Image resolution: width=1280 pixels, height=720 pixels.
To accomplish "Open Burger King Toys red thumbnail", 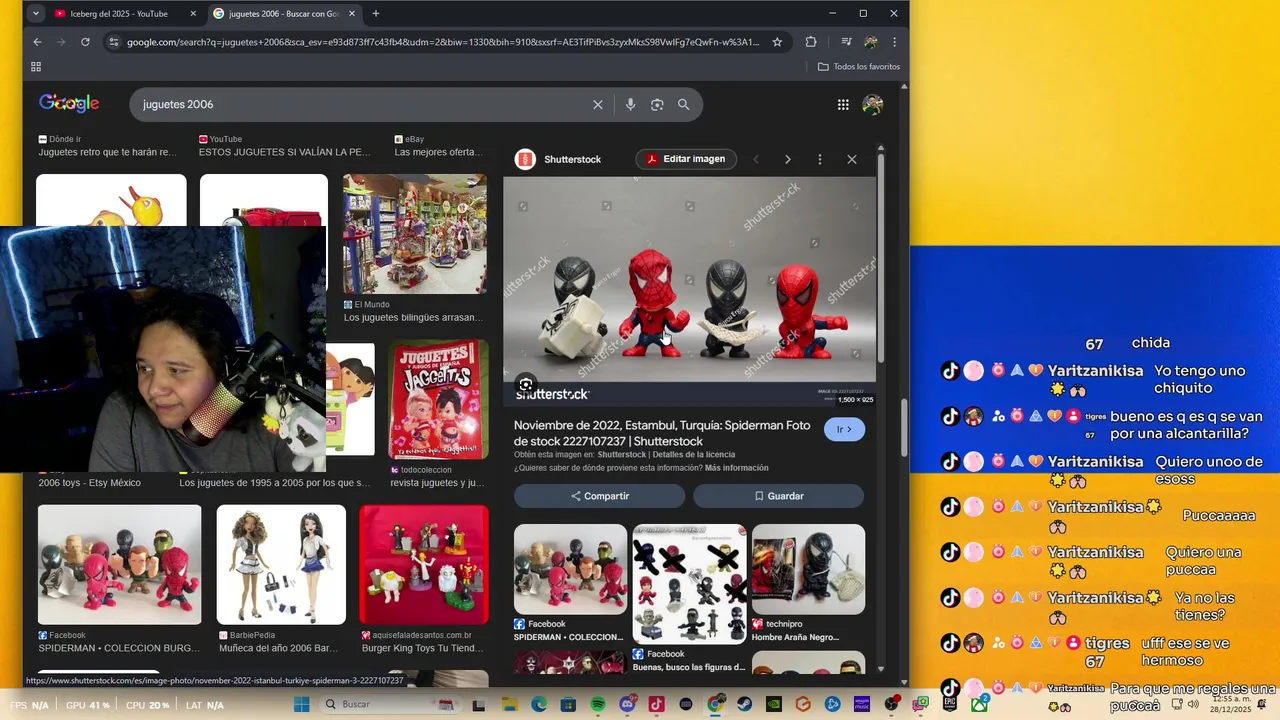I will [x=424, y=565].
